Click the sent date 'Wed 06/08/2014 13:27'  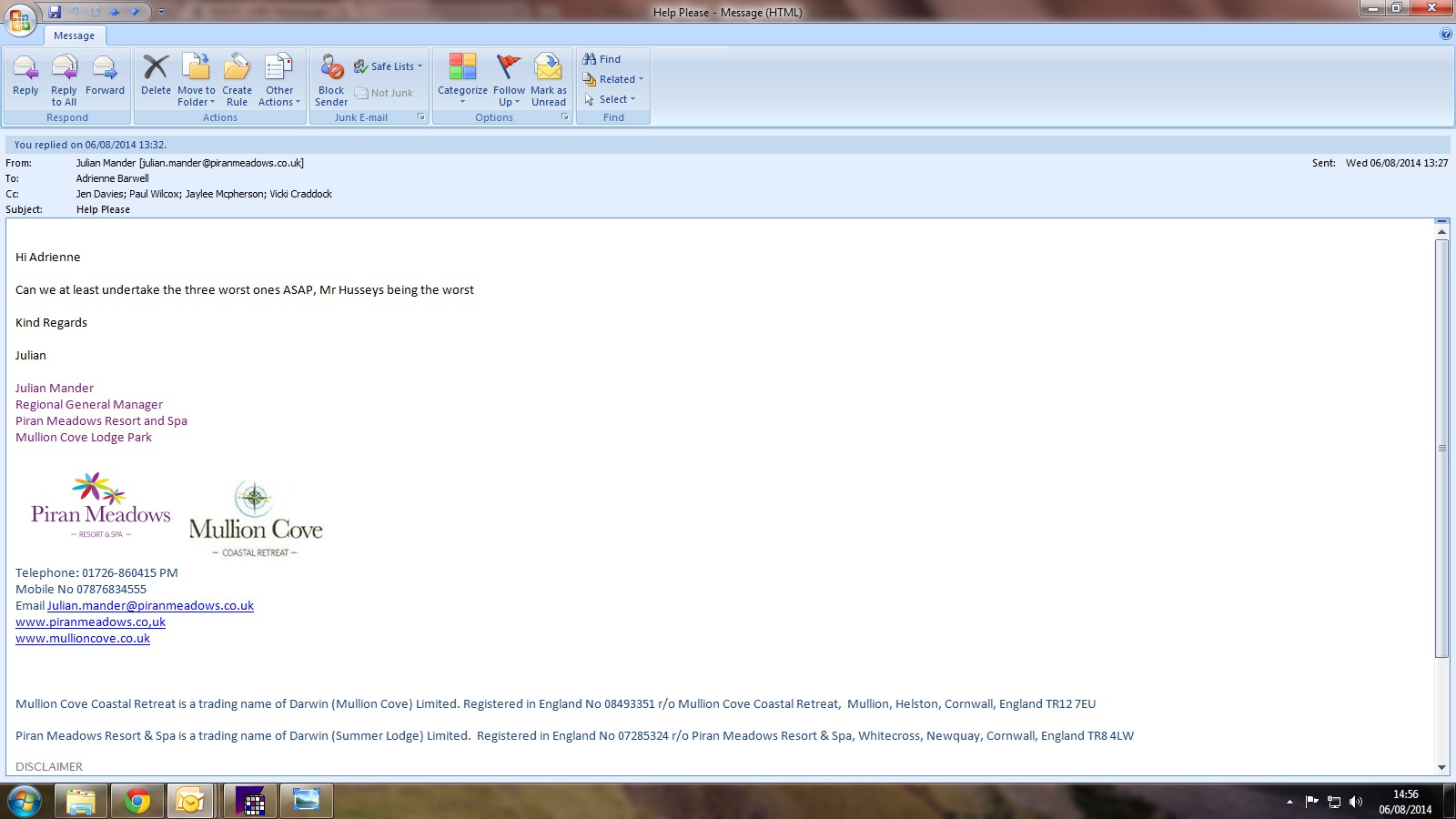pyautogui.click(x=1397, y=163)
